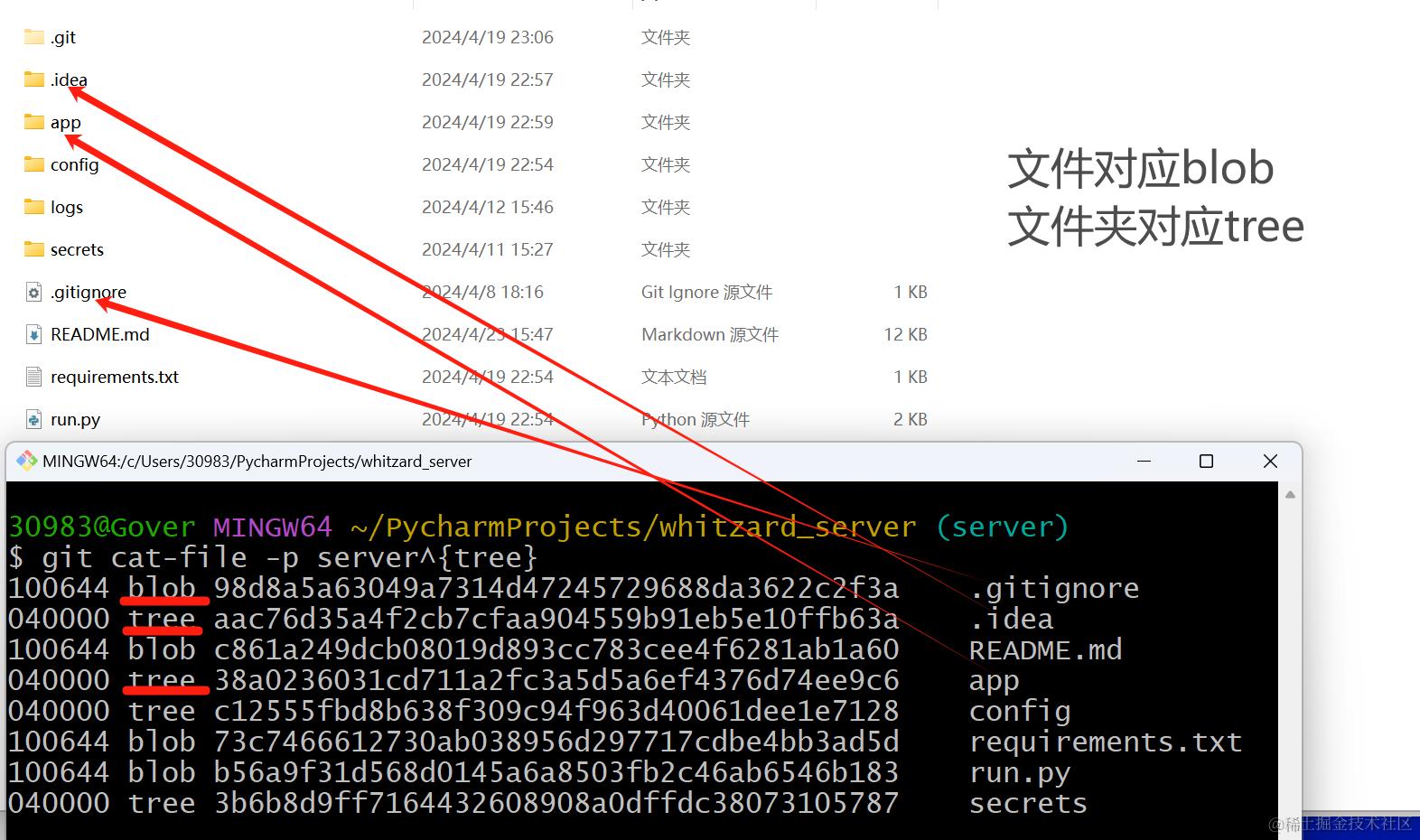Click the terminal title MINGW64 path text
This screenshot has width=1420, height=840.
(257, 462)
